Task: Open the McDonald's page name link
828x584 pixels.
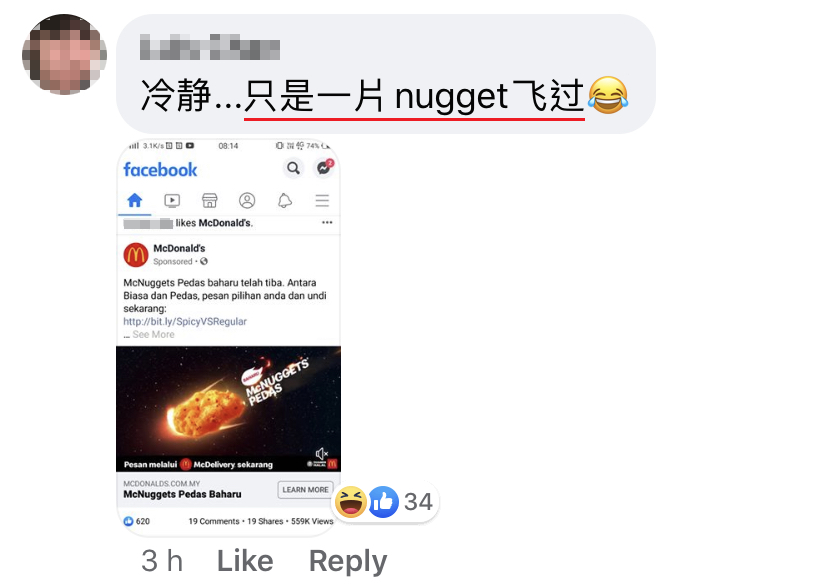Action: 179,248
